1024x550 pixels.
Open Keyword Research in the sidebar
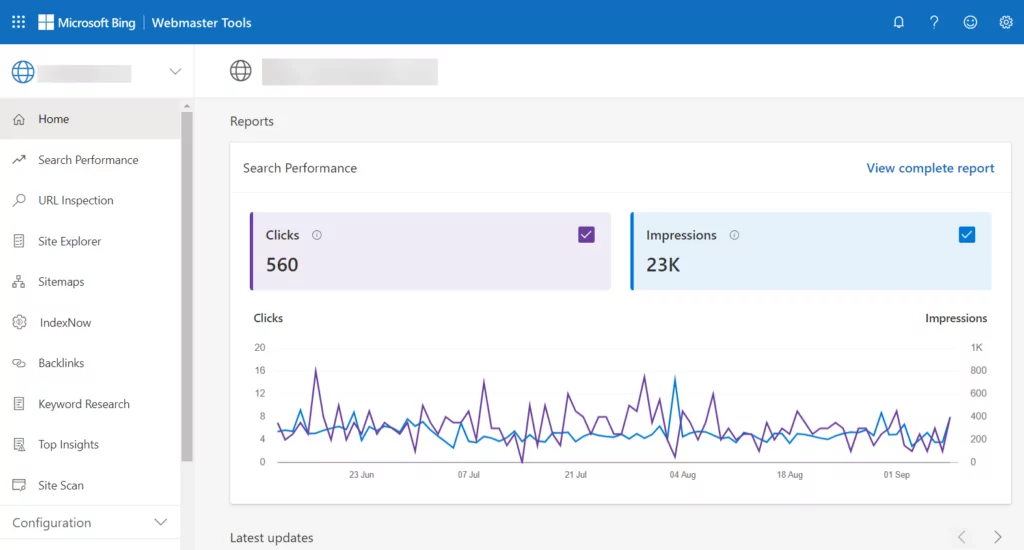tap(90, 404)
